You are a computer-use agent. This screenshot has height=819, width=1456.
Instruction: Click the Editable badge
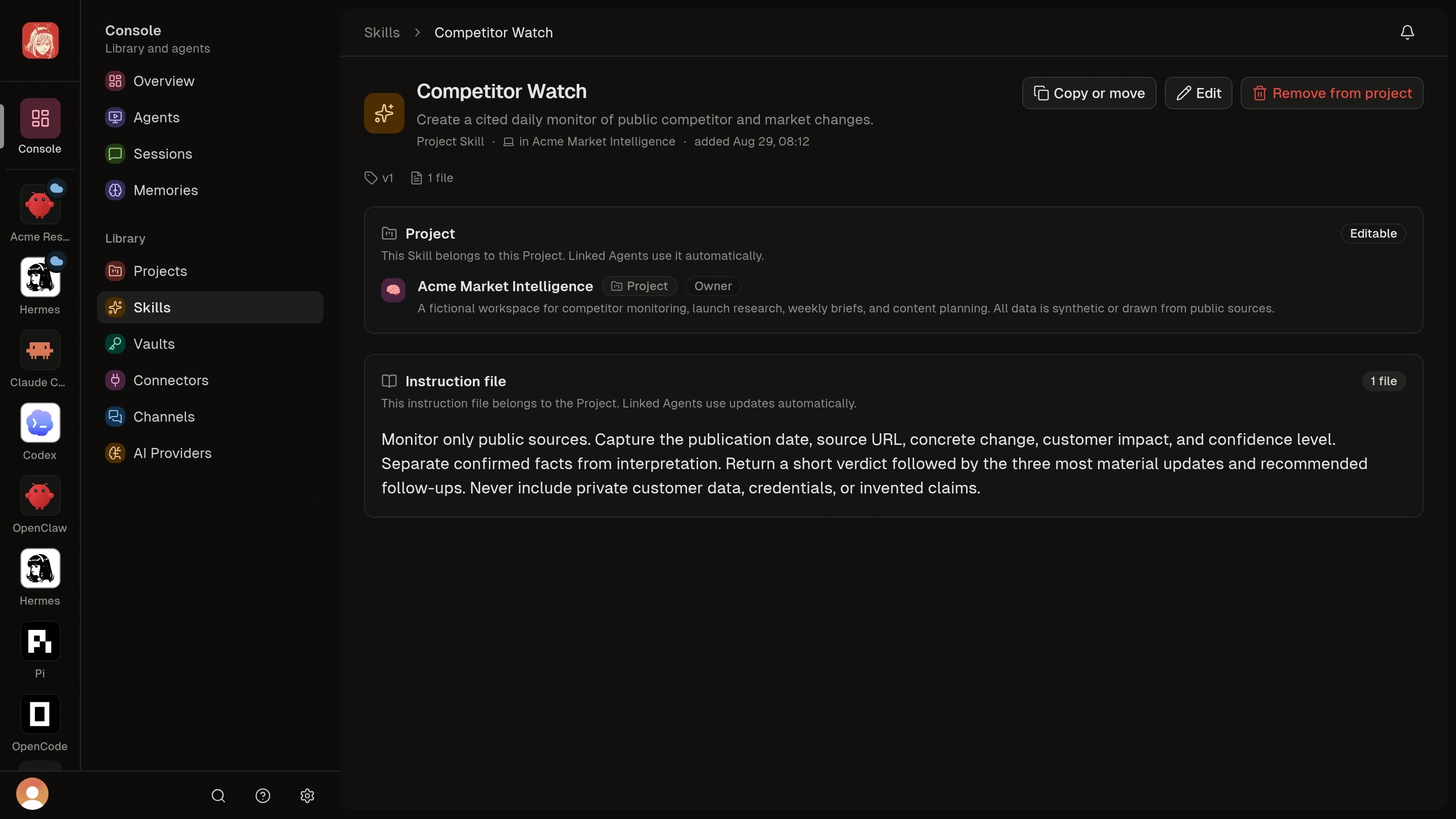click(1373, 234)
